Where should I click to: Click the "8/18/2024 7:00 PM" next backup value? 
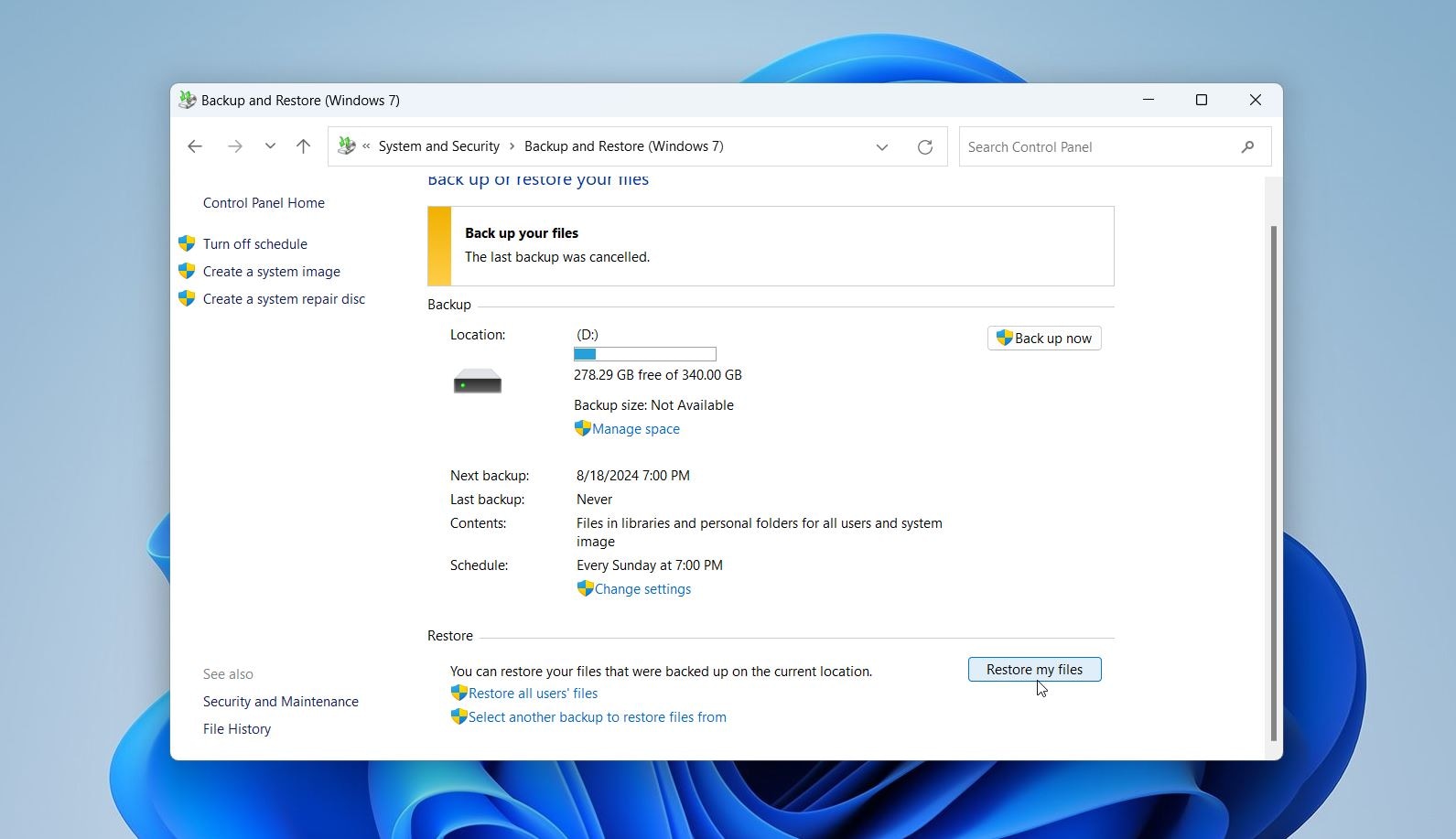(x=633, y=476)
